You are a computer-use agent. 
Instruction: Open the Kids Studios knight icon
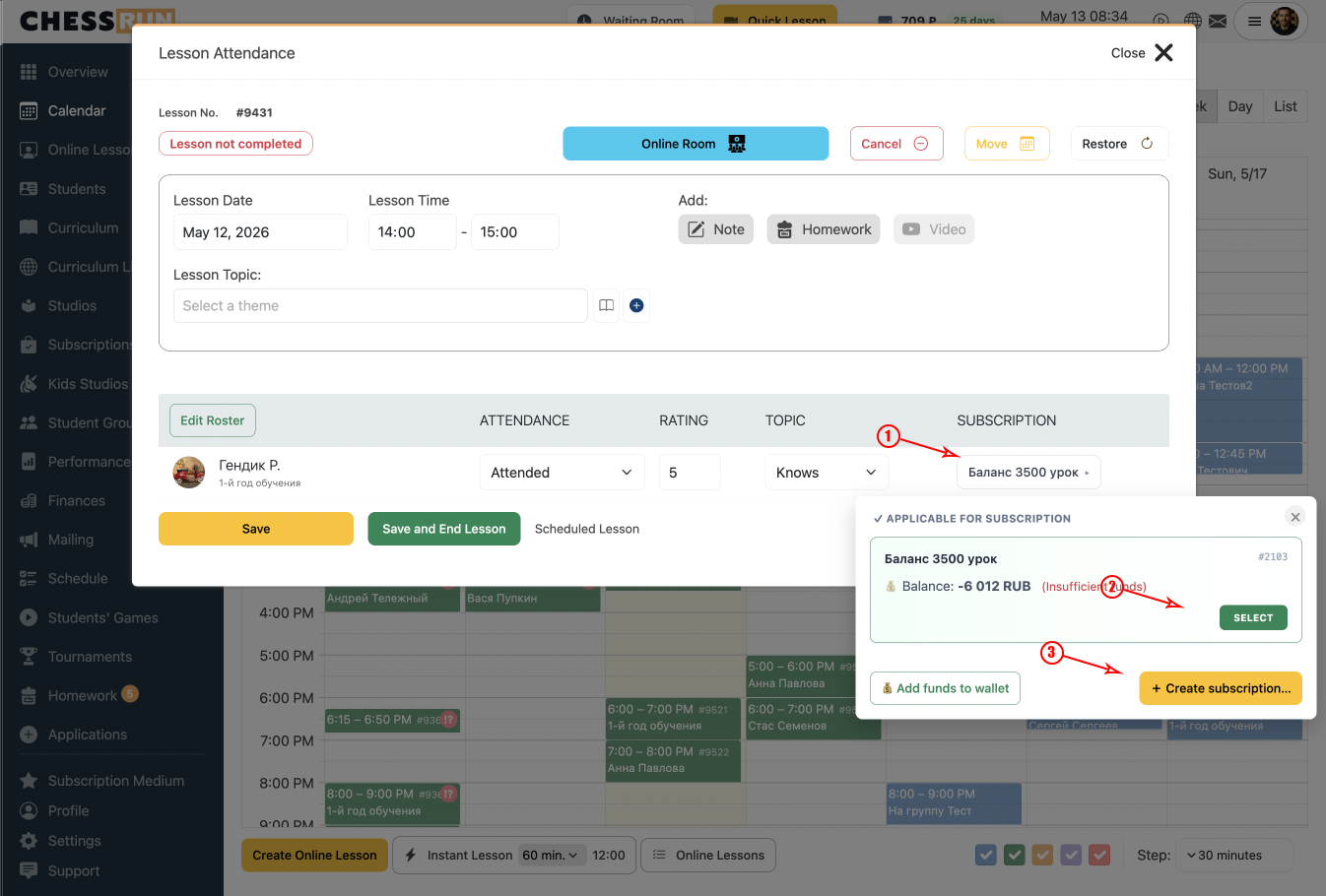[x=29, y=384]
